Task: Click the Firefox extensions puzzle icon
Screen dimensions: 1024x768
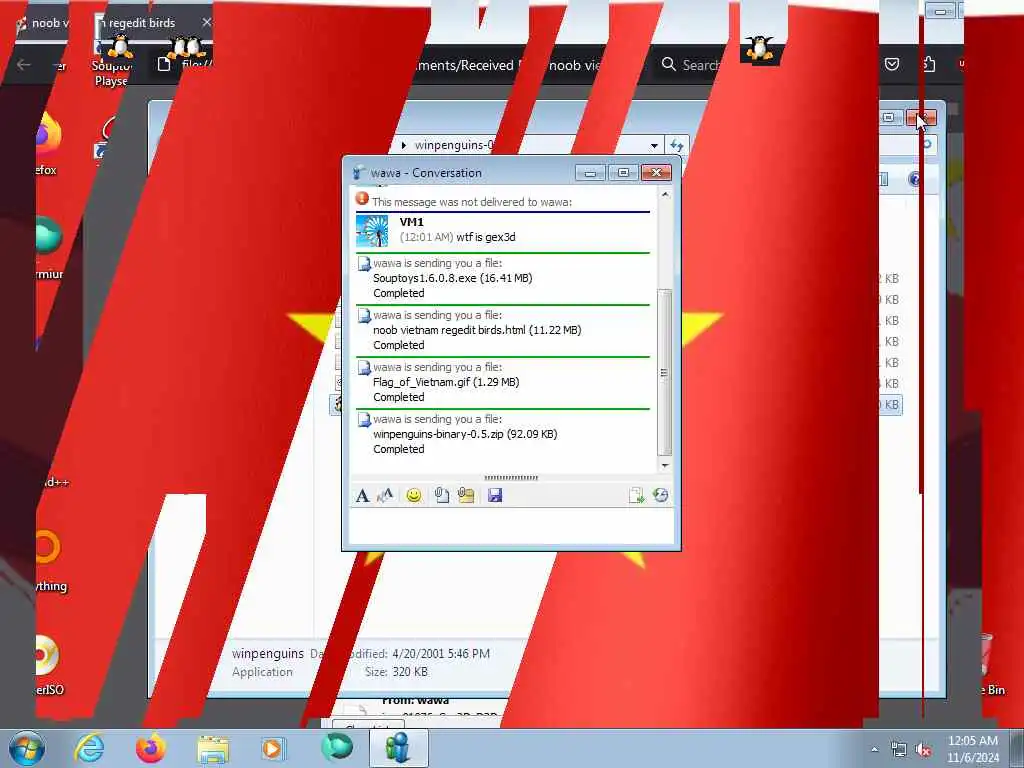Action: (929, 64)
